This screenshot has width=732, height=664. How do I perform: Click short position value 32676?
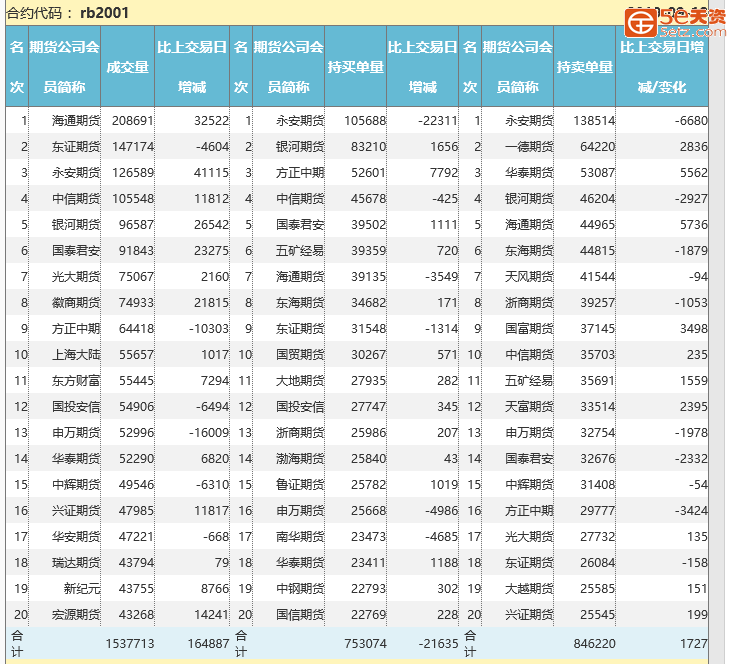598,459
